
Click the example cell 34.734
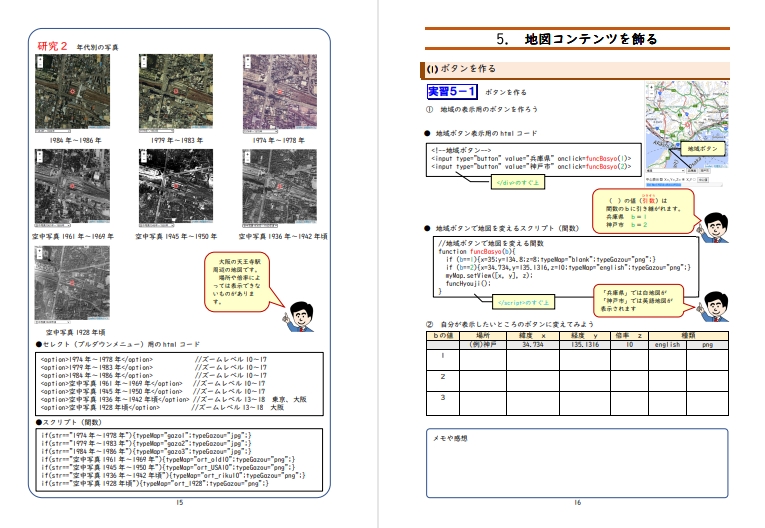tap(533, 345)
